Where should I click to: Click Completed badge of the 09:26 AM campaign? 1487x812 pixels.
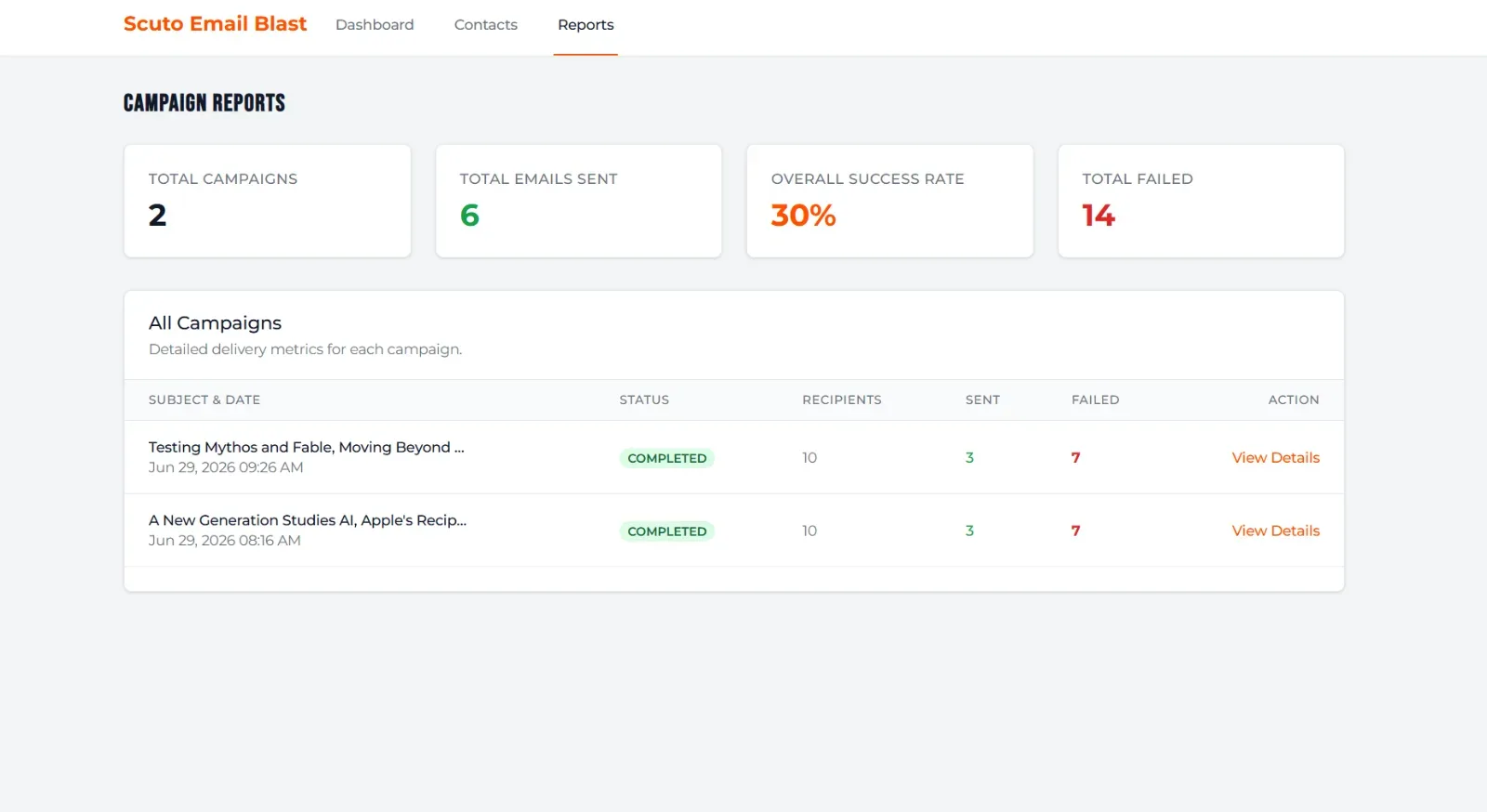(x=667, y=458)
